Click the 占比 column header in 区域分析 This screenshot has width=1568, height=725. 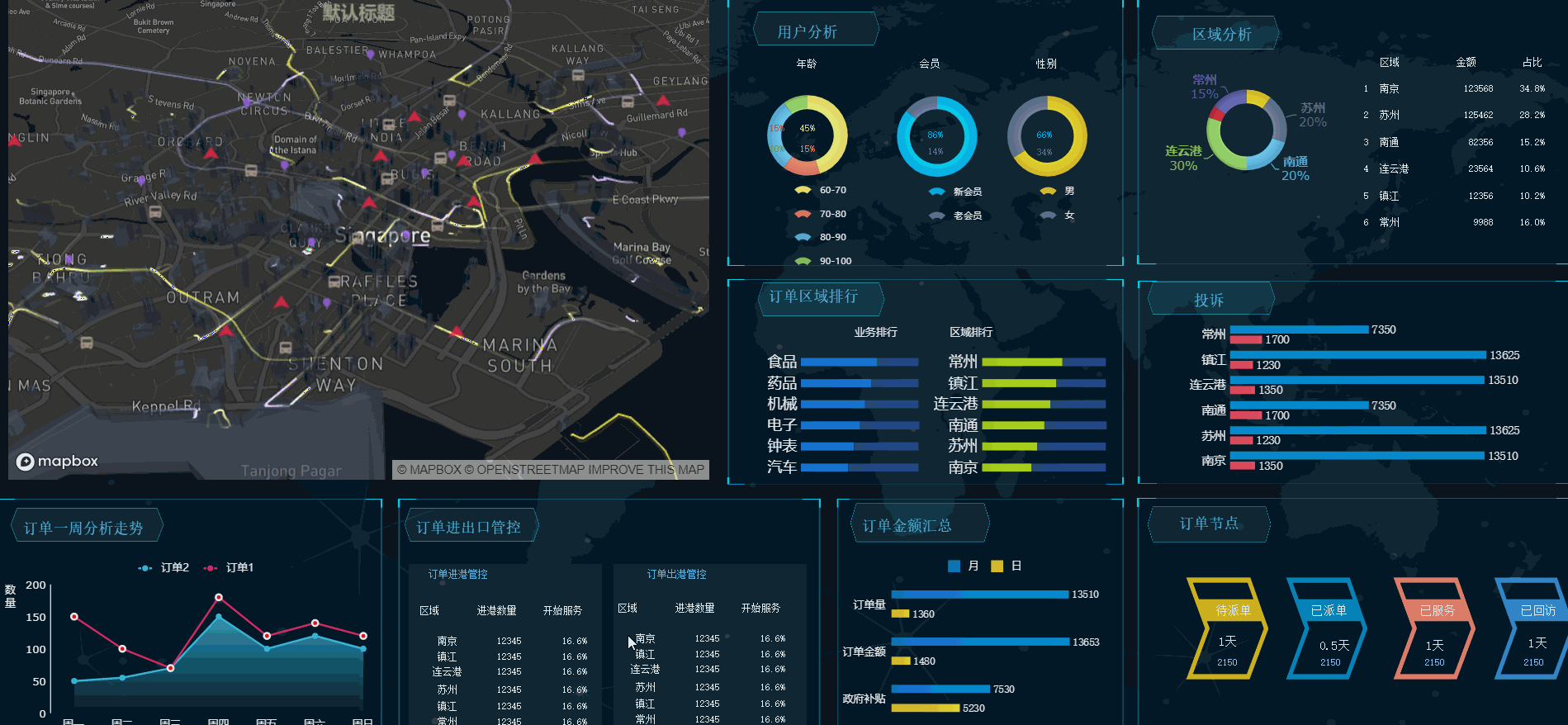1532,62
